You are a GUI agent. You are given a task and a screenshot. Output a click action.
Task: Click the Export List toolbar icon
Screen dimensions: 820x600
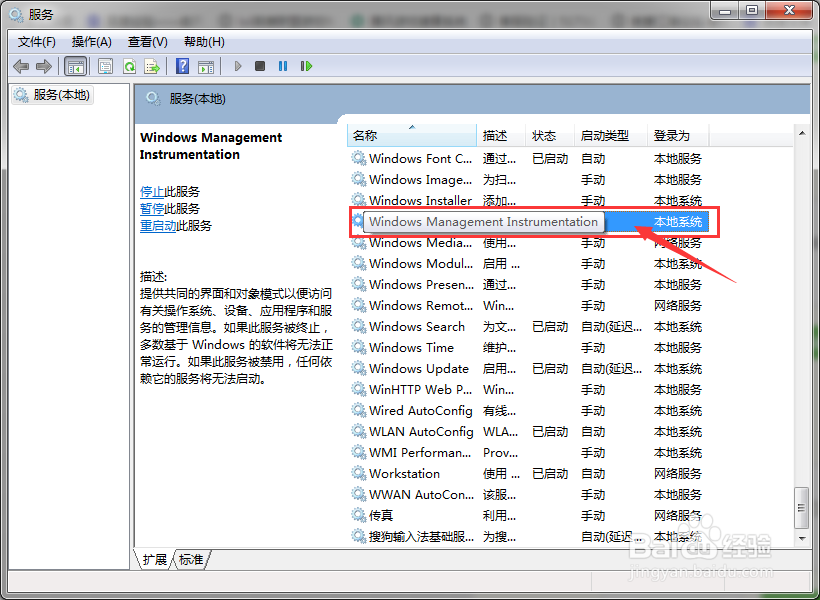[x=152, y=66]
